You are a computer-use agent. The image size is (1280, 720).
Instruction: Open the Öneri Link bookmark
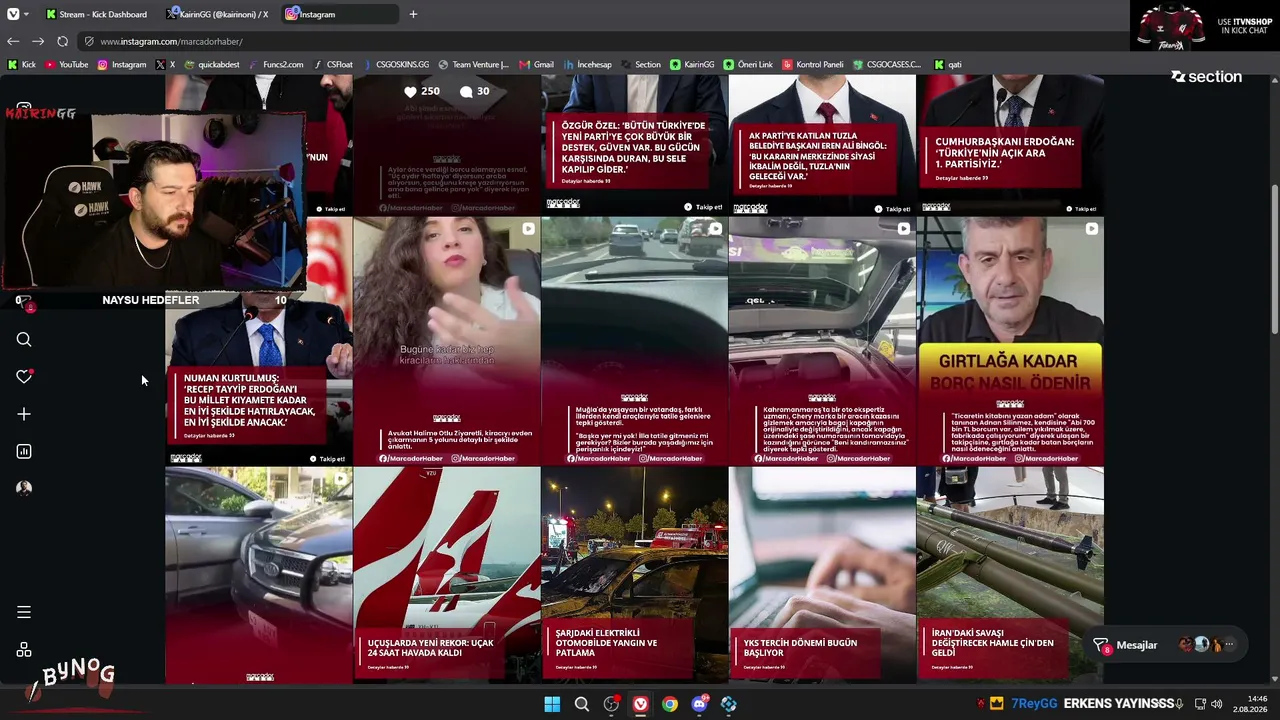coord(748,64)
